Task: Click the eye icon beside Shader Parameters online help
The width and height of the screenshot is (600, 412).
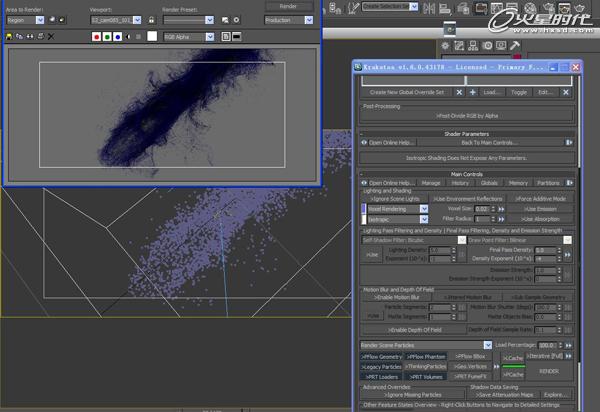Action: 365,142
